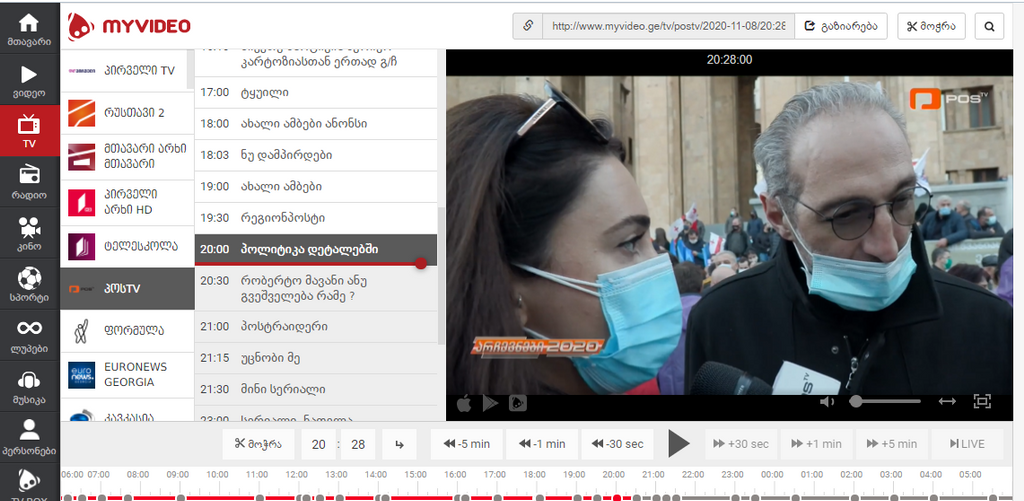
Task: Click the 16:00 mark on timeline
Action: pyautogui.click(x=455, y=474)
